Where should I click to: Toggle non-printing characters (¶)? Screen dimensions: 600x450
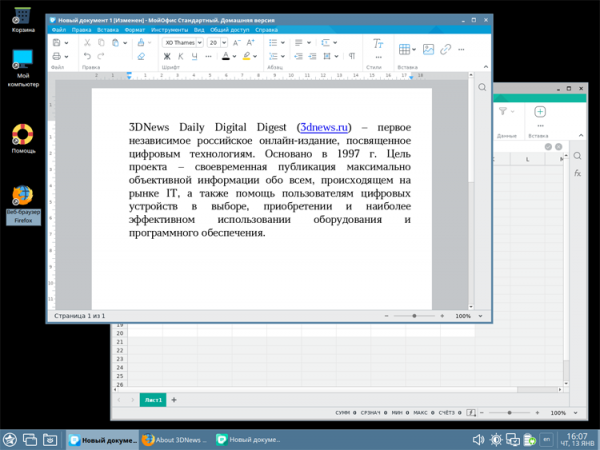point(352,56)
